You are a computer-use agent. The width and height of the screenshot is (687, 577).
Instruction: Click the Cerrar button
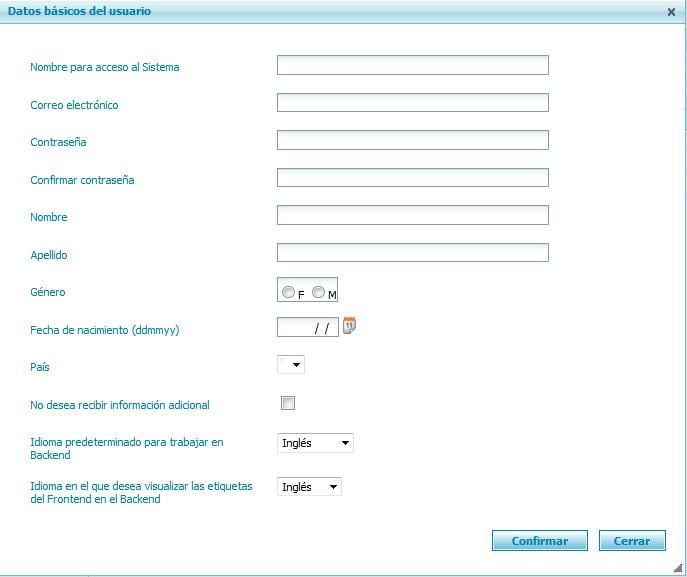(x=632, y=541)
